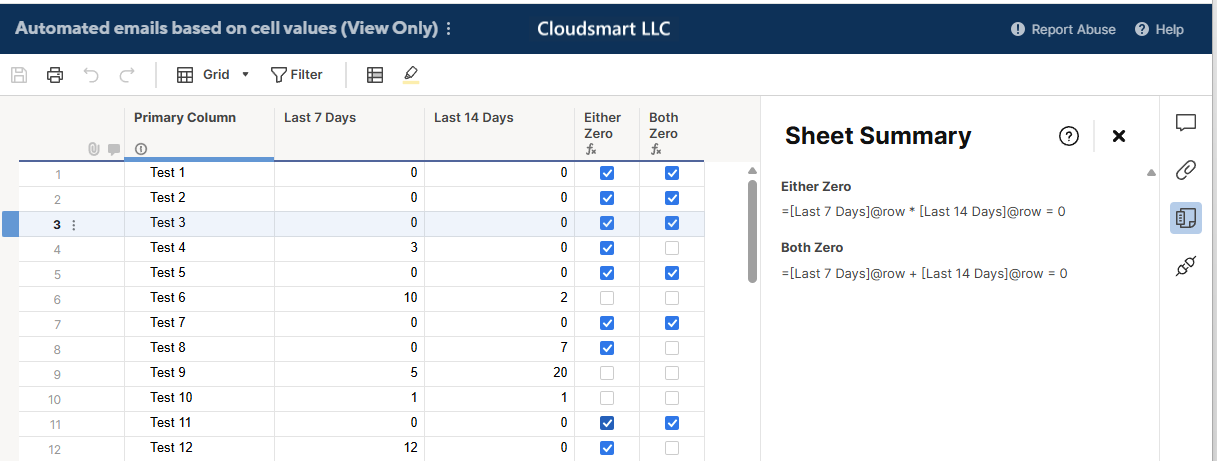Open the Conversations panel icon
Viewport: 1217px width, 461px height.
tap(1186, 123)
